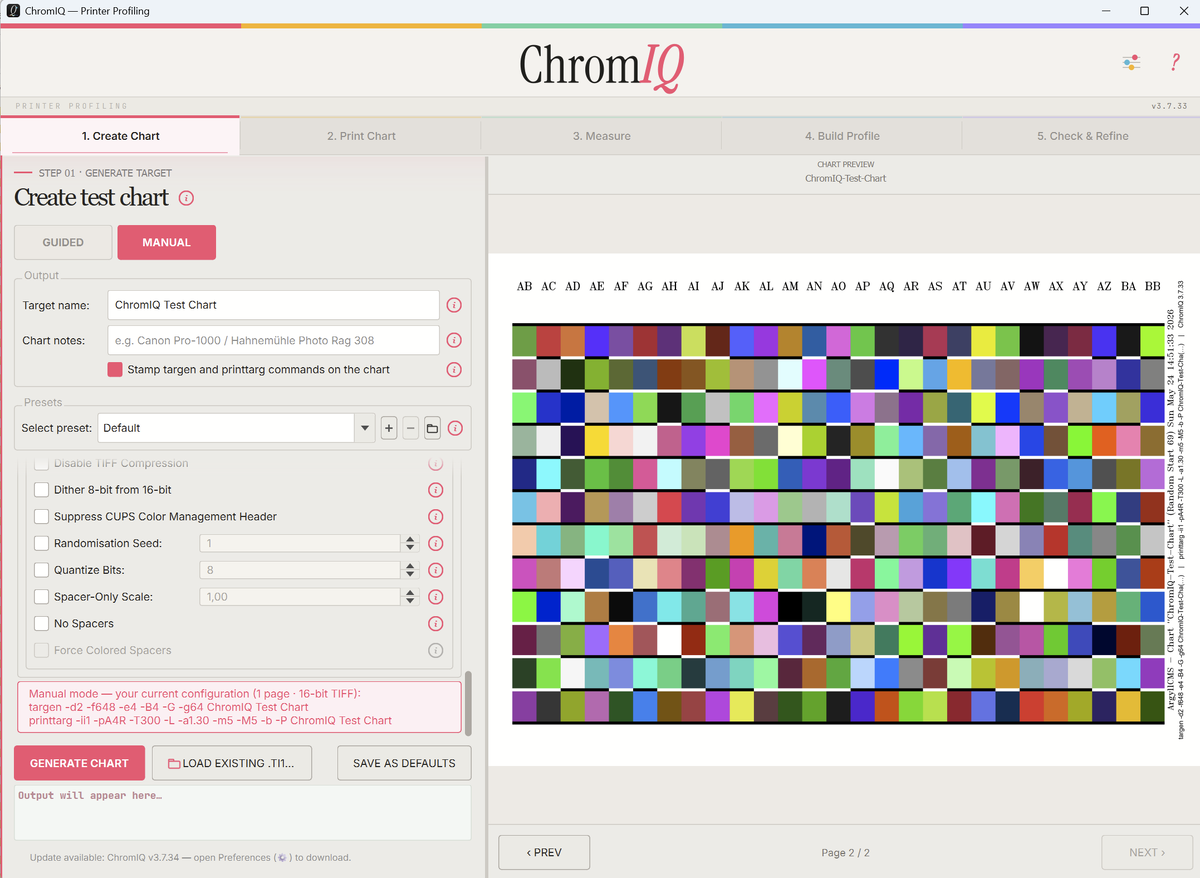Show info for Chart notes field
Screen dimensions: 1200x878
tap(454, 340)
